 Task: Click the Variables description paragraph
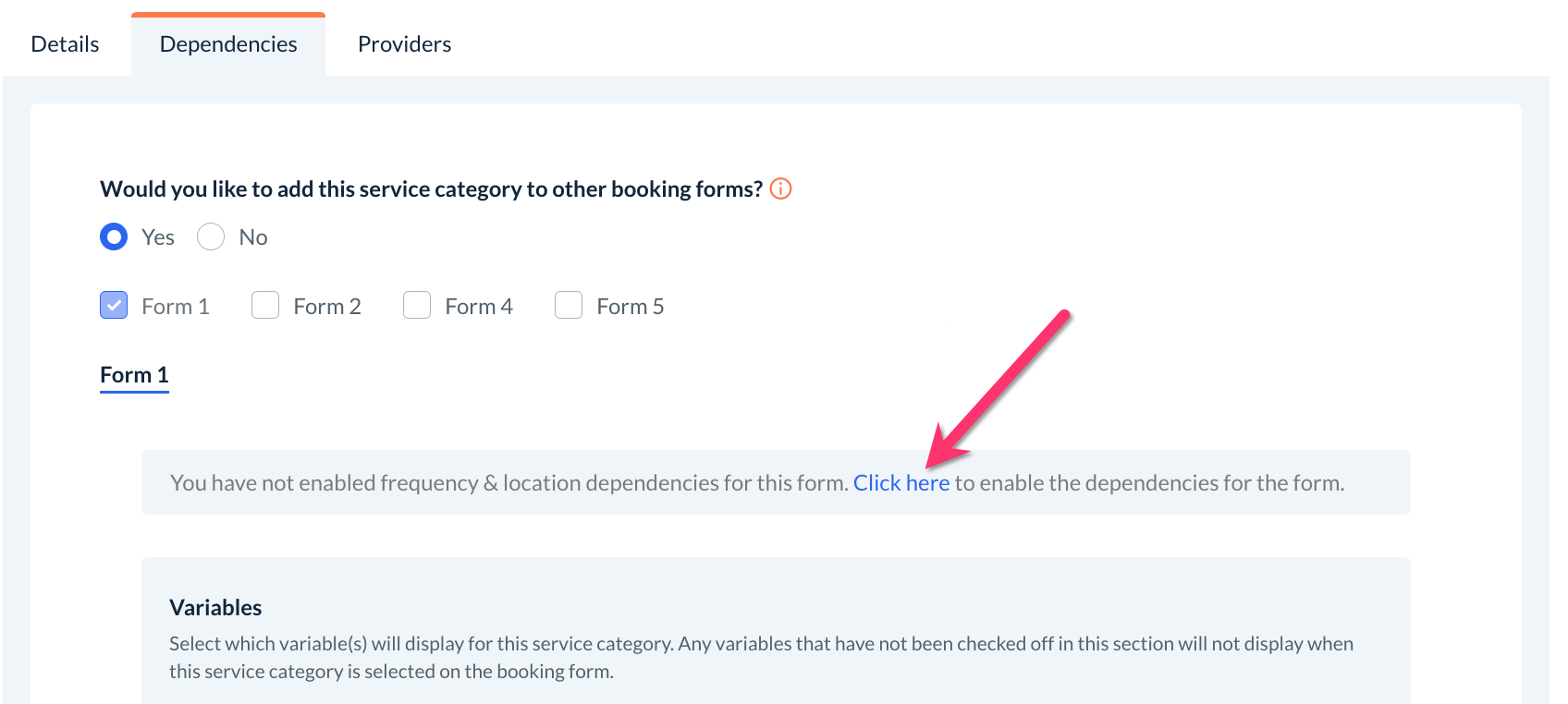(x=760, y=658)
